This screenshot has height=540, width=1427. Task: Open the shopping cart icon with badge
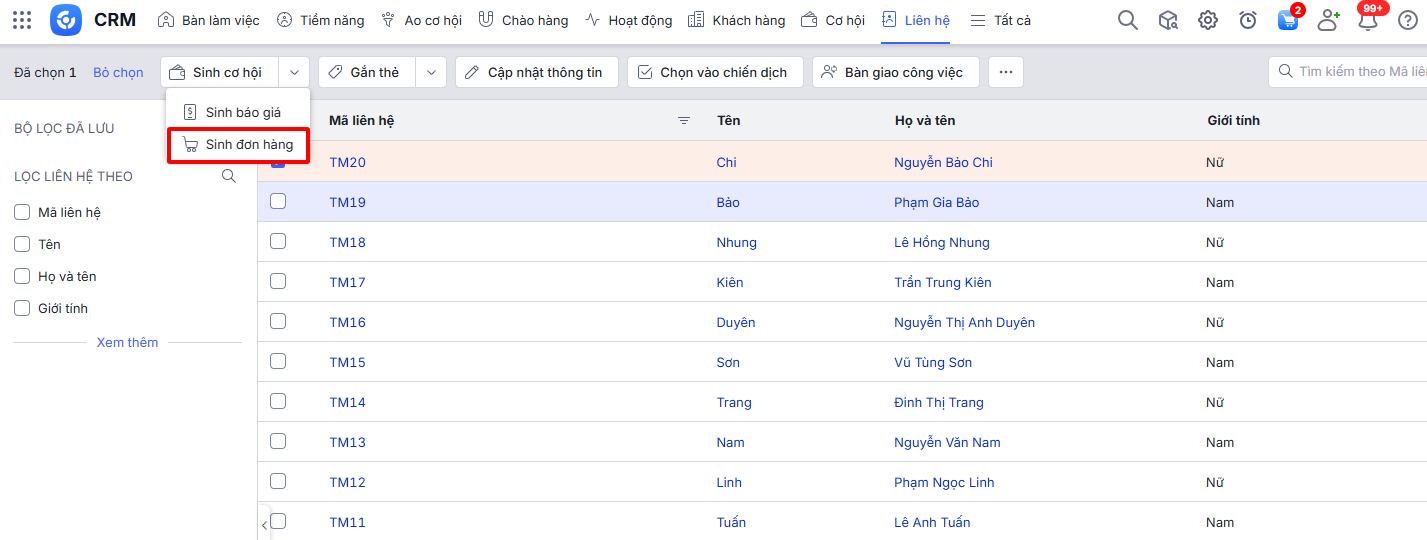[x=1288, y=20]
